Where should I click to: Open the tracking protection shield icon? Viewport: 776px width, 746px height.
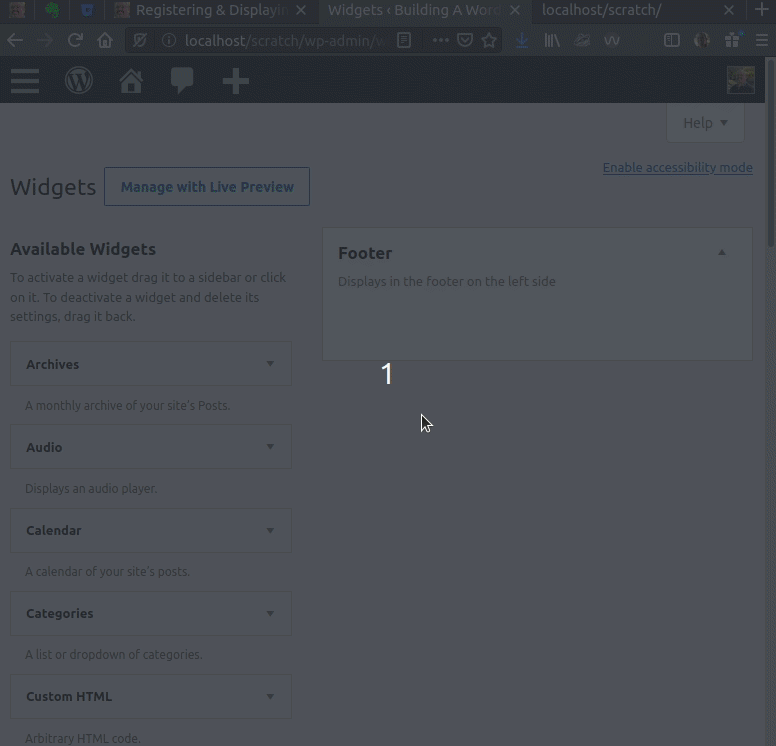click(140, 40)
